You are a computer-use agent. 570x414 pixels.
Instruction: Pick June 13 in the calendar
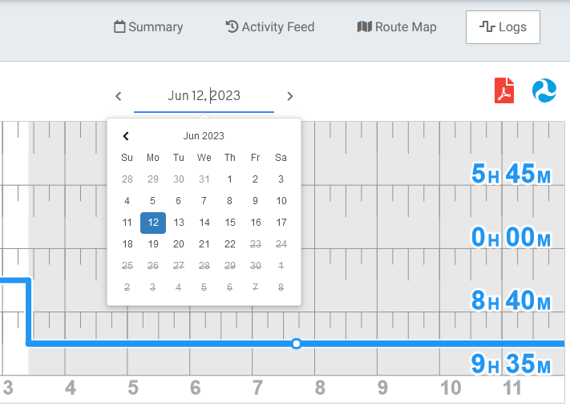178,222
